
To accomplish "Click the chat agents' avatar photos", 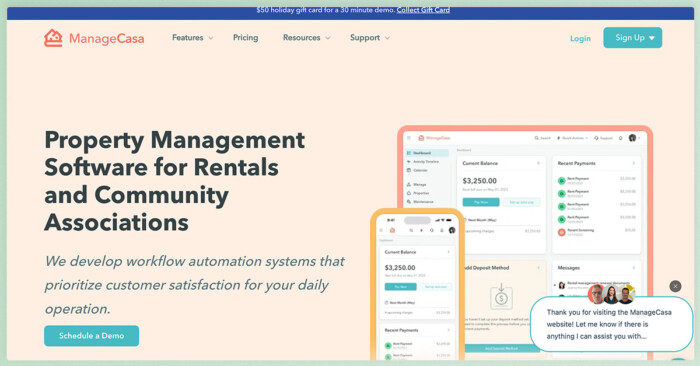I will click(611, 294).
